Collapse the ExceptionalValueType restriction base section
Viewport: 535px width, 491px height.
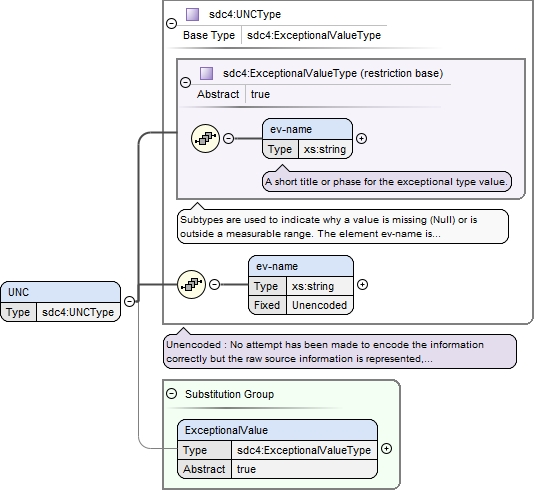(x=185, y=82)
